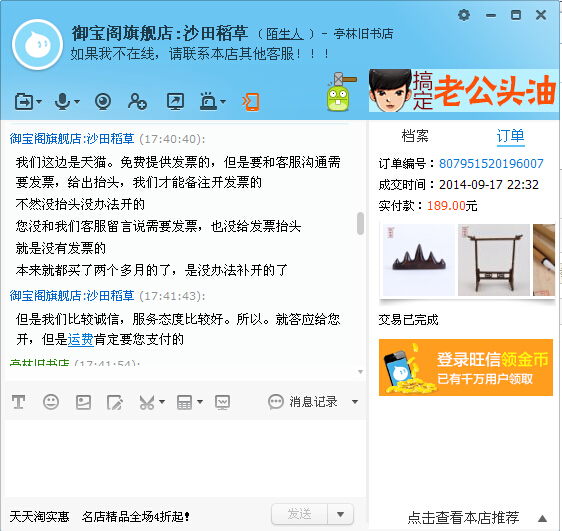This screenshot has height=531, width=562.
Task: Click the send file icon in toolbar
Action: coord(24,102)
